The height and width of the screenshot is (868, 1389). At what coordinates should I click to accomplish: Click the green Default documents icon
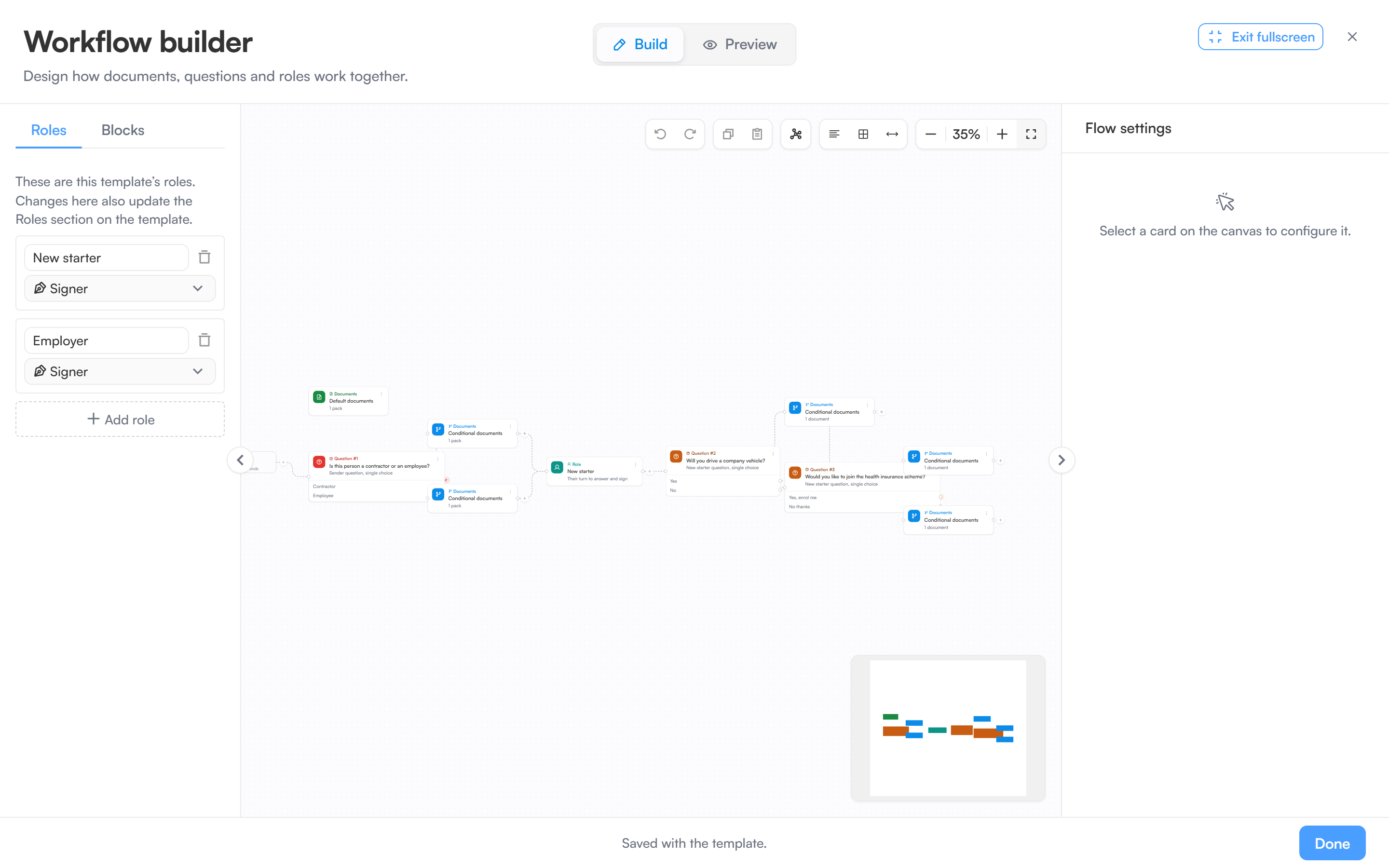(x=319, y=397)
